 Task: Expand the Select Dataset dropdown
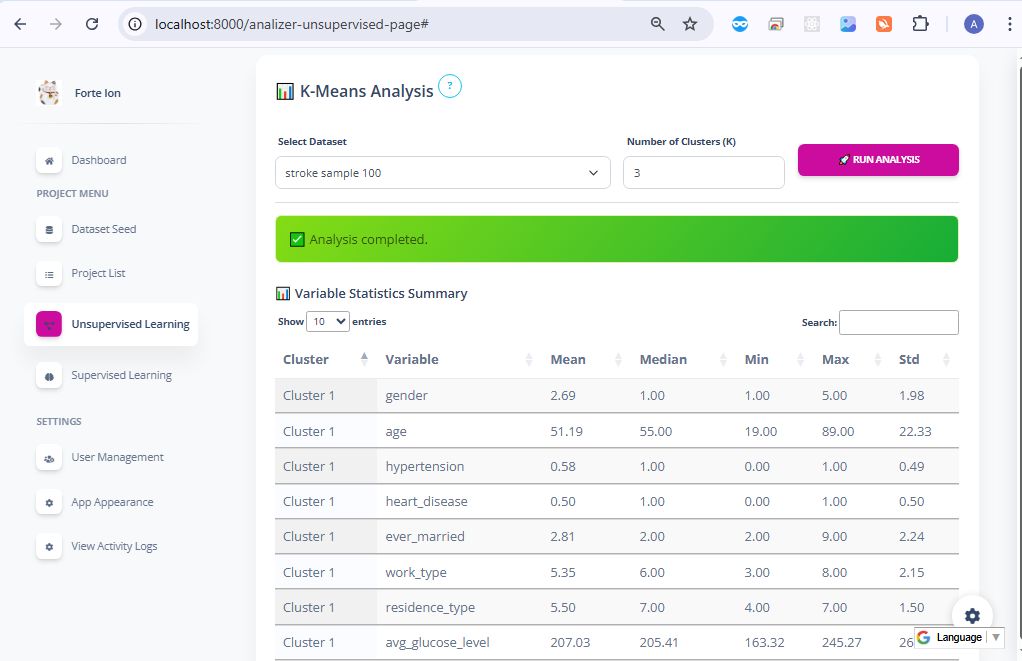click(x=442, y=173)
